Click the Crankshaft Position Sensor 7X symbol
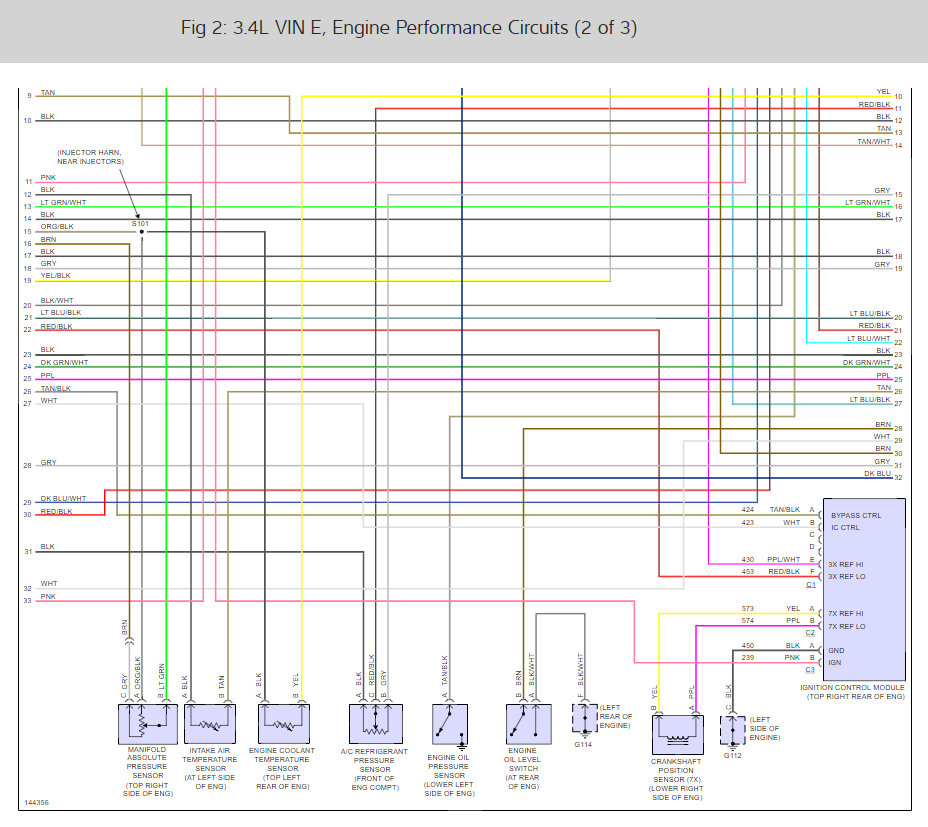 678,735
